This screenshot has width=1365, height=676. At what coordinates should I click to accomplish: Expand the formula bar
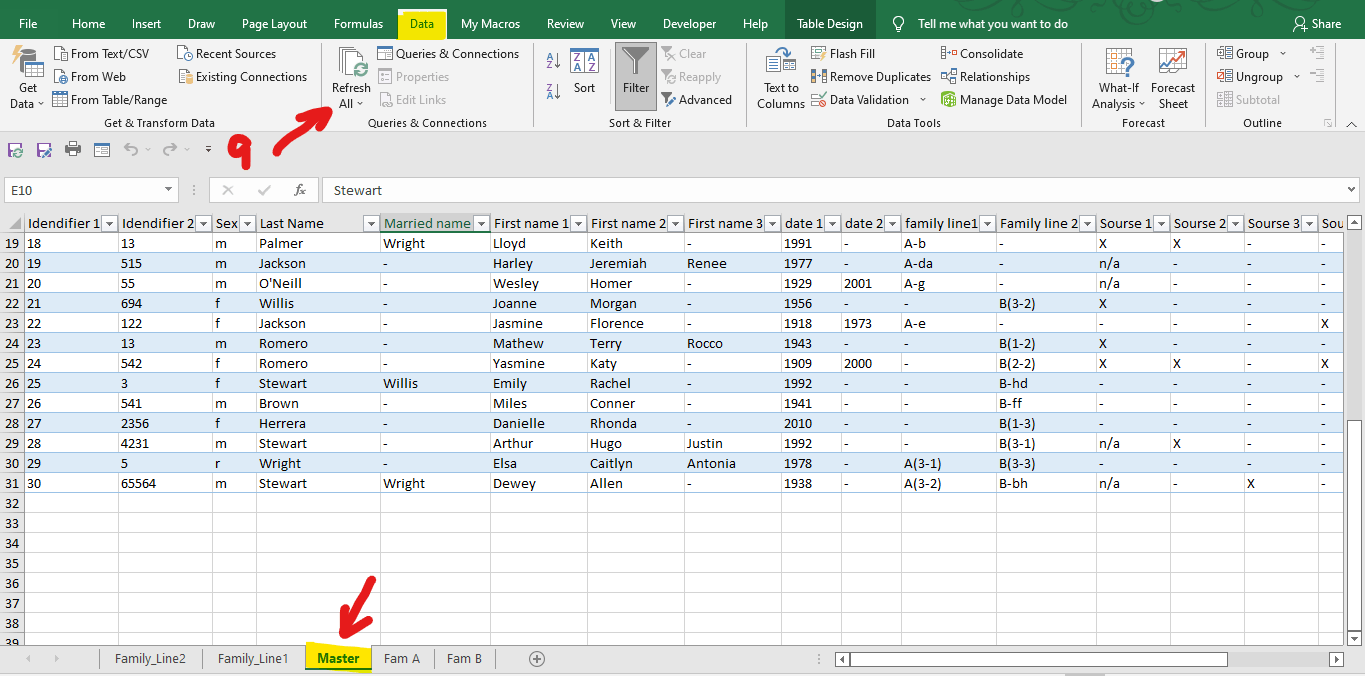pos(1352,190)
